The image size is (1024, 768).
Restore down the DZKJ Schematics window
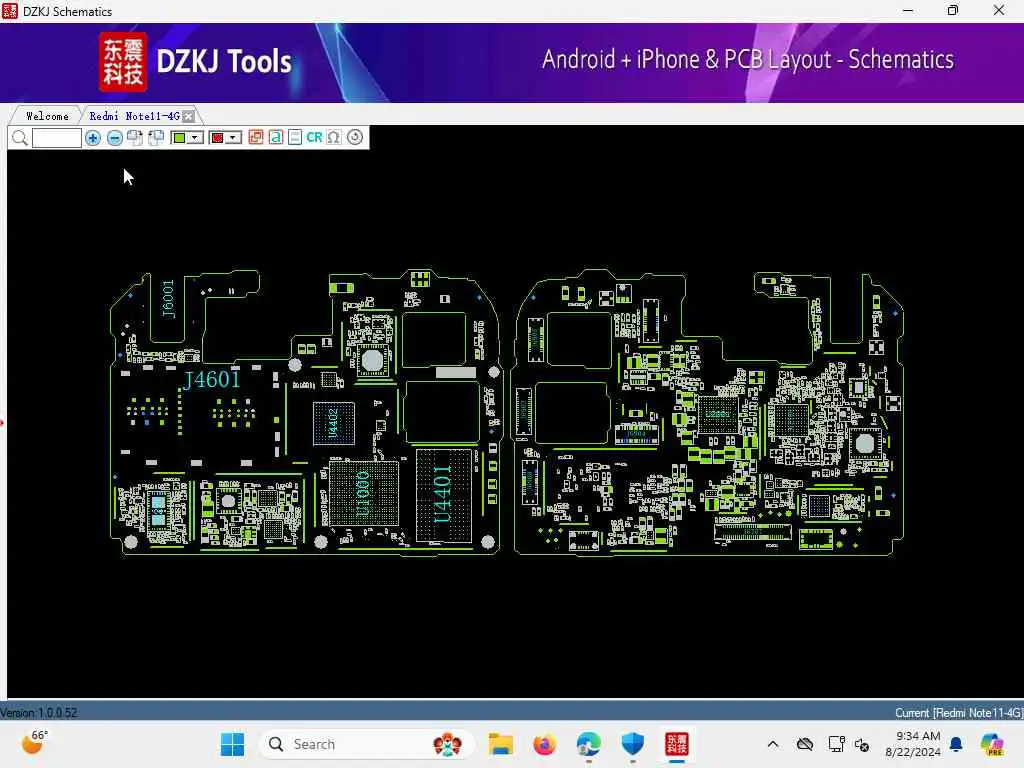point(953,10)
